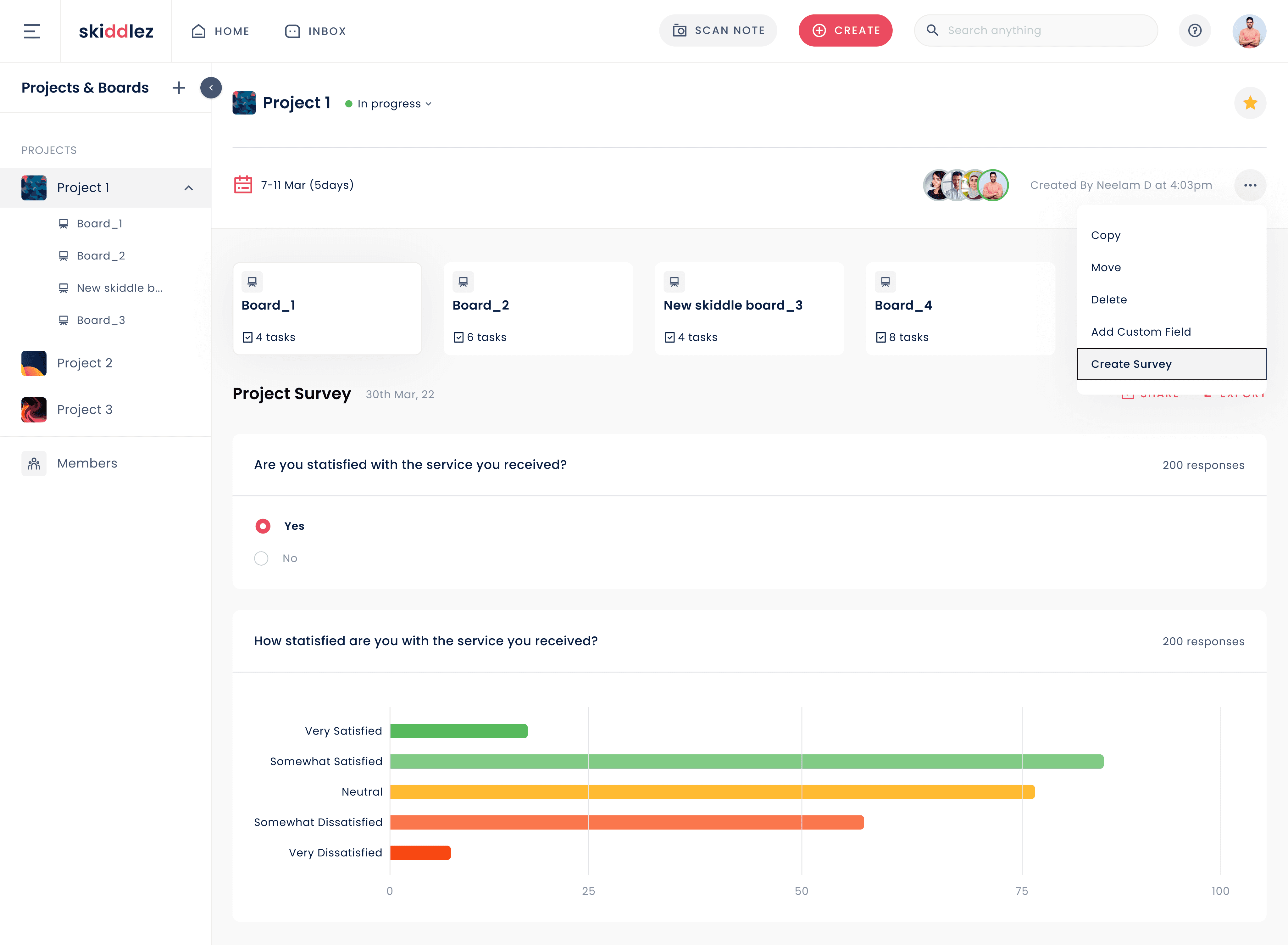
Task: Click 4 tasks checkbox icon on Board_1
Action: point(247,338)
